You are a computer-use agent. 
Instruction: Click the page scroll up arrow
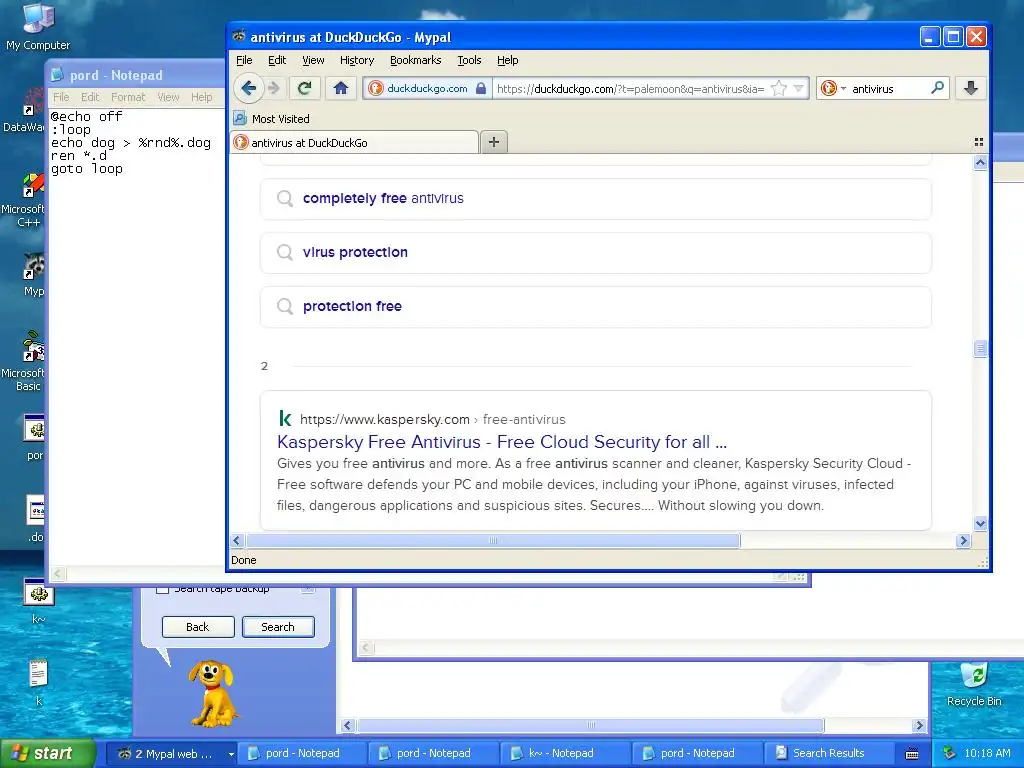click(x=980, y=163)
